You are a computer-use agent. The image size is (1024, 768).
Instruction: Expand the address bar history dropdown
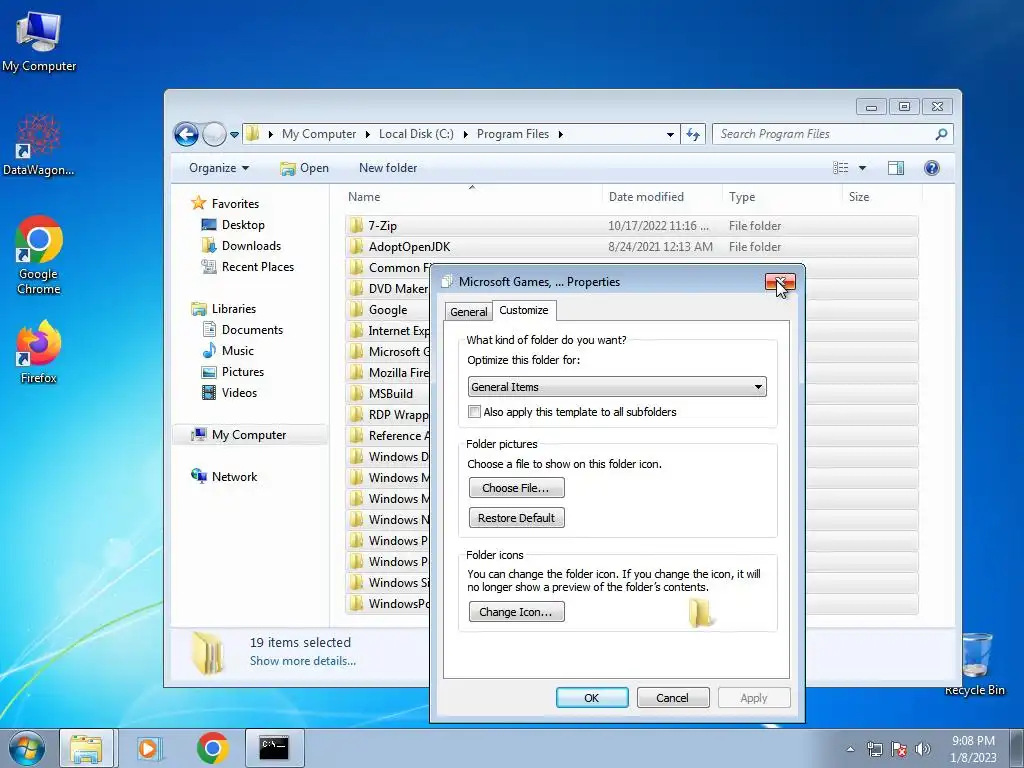click(x=670, y=135)
